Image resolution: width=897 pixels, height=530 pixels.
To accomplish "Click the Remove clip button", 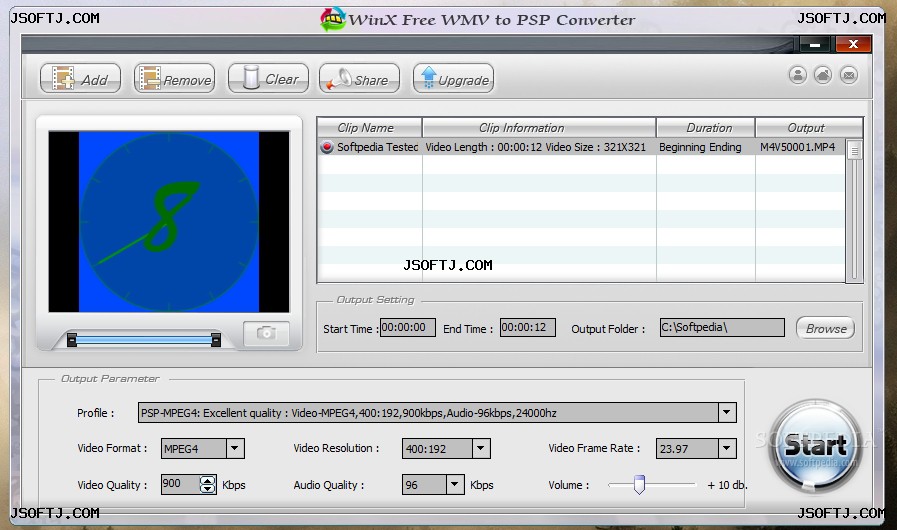I will (174, 78).
